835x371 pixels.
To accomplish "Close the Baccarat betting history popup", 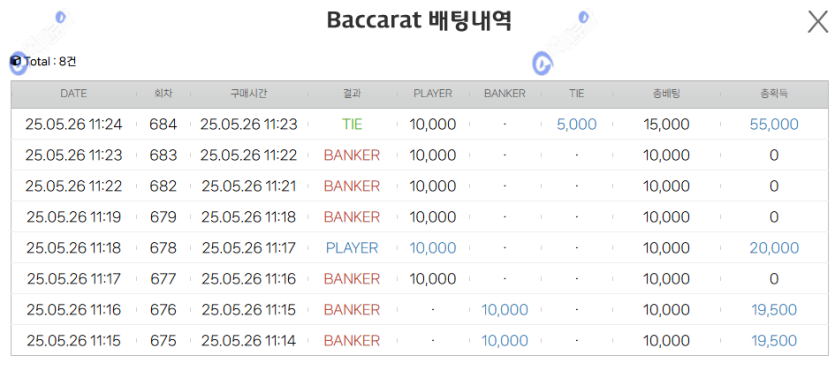I will pos(817,22).
